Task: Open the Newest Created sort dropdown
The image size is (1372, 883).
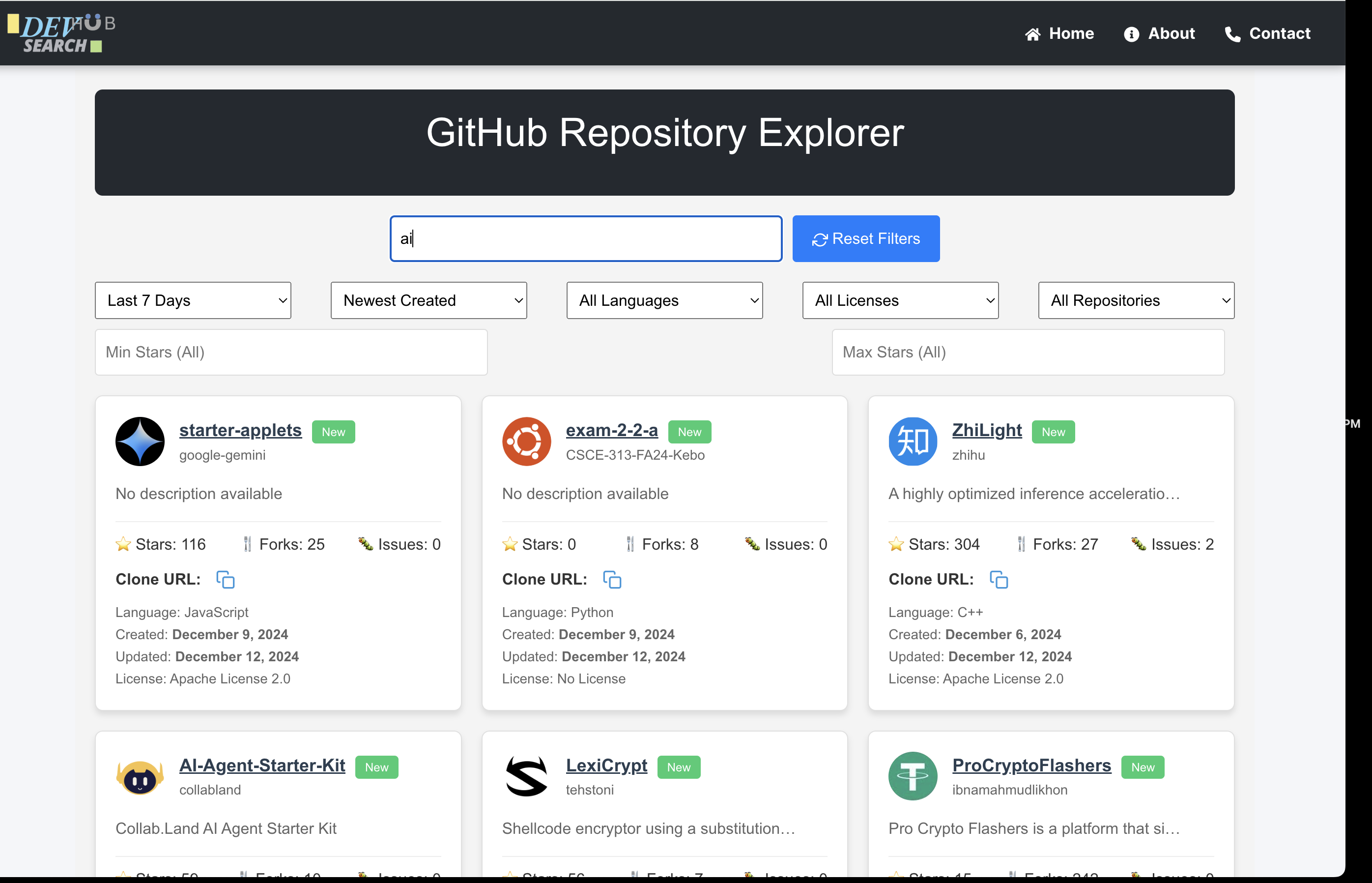Action: coord(429,300)
